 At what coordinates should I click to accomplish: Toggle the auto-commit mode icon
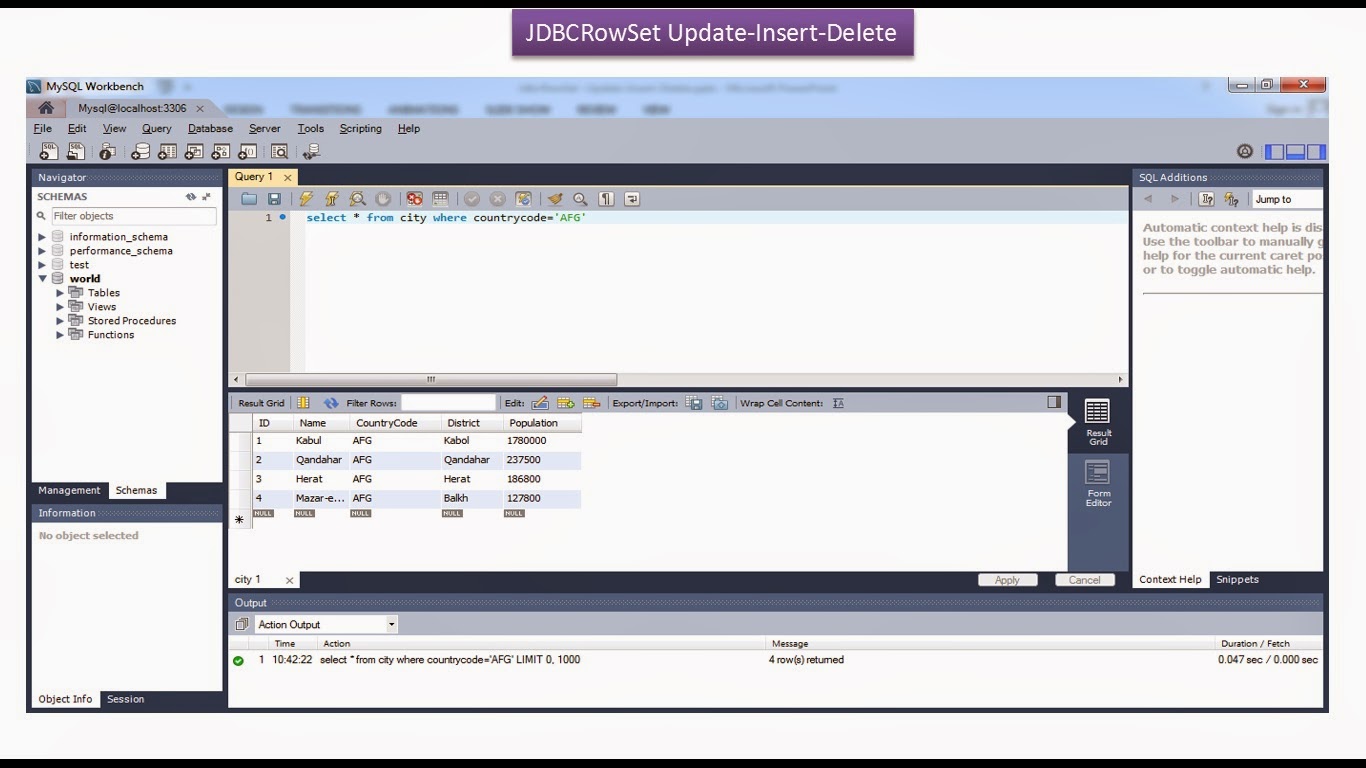[523, 199]
